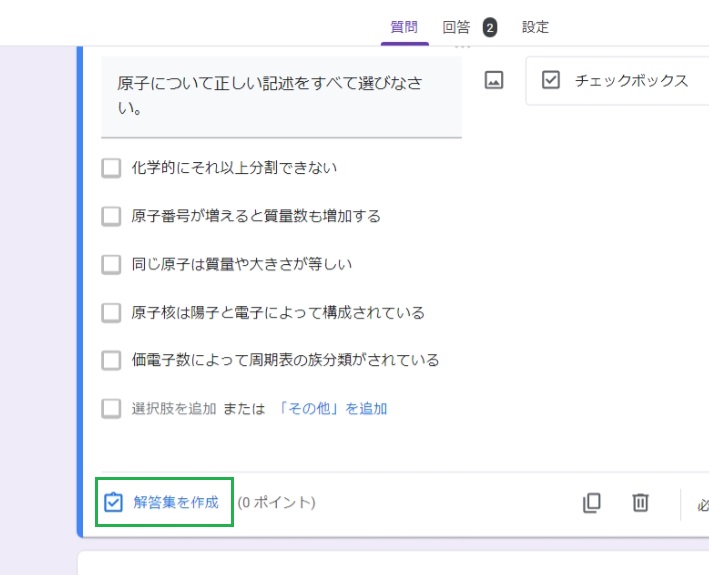The image size is (709, 575).
Task: Click the 「その他」を追加 link
Action: pyautogui.click(x=331, y=409)
